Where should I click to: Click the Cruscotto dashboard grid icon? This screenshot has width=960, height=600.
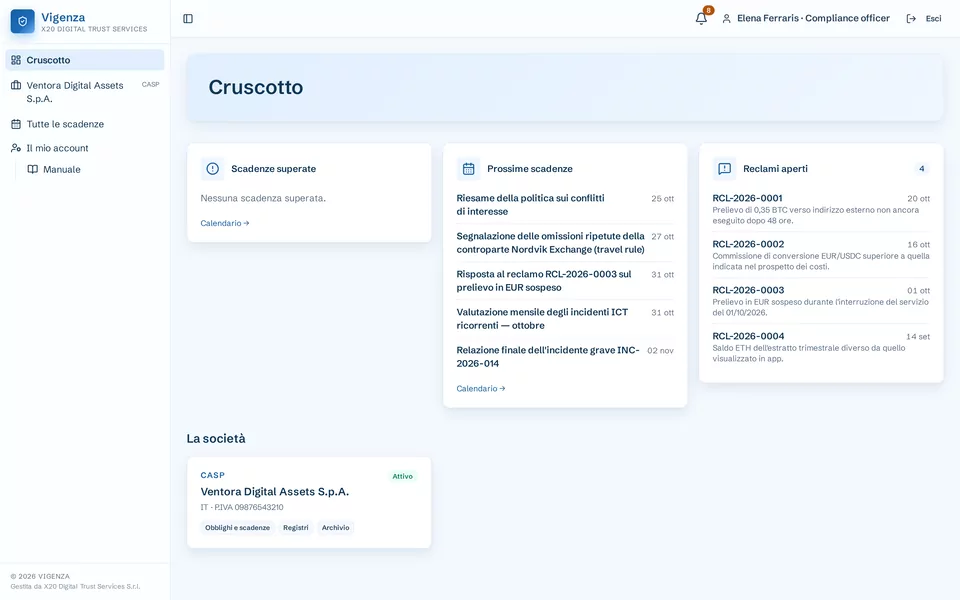pyautogui.click(x=16, y=60)
